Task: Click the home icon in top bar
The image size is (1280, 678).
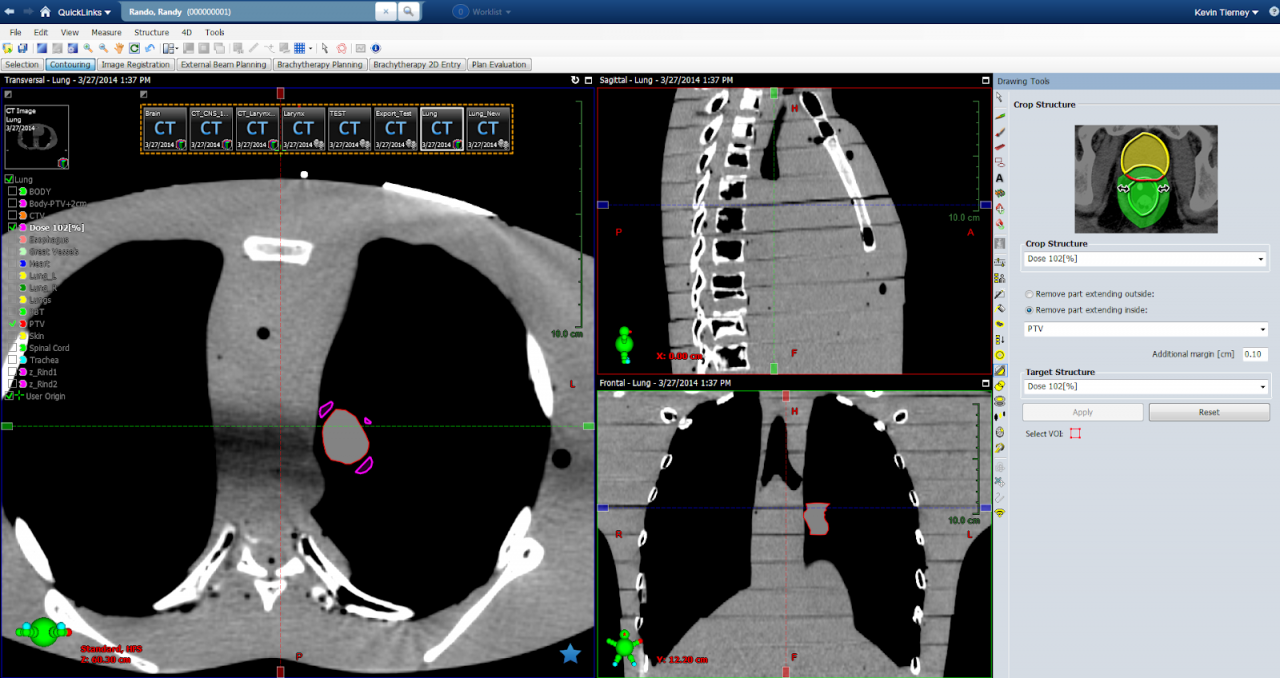Action: 45,12
